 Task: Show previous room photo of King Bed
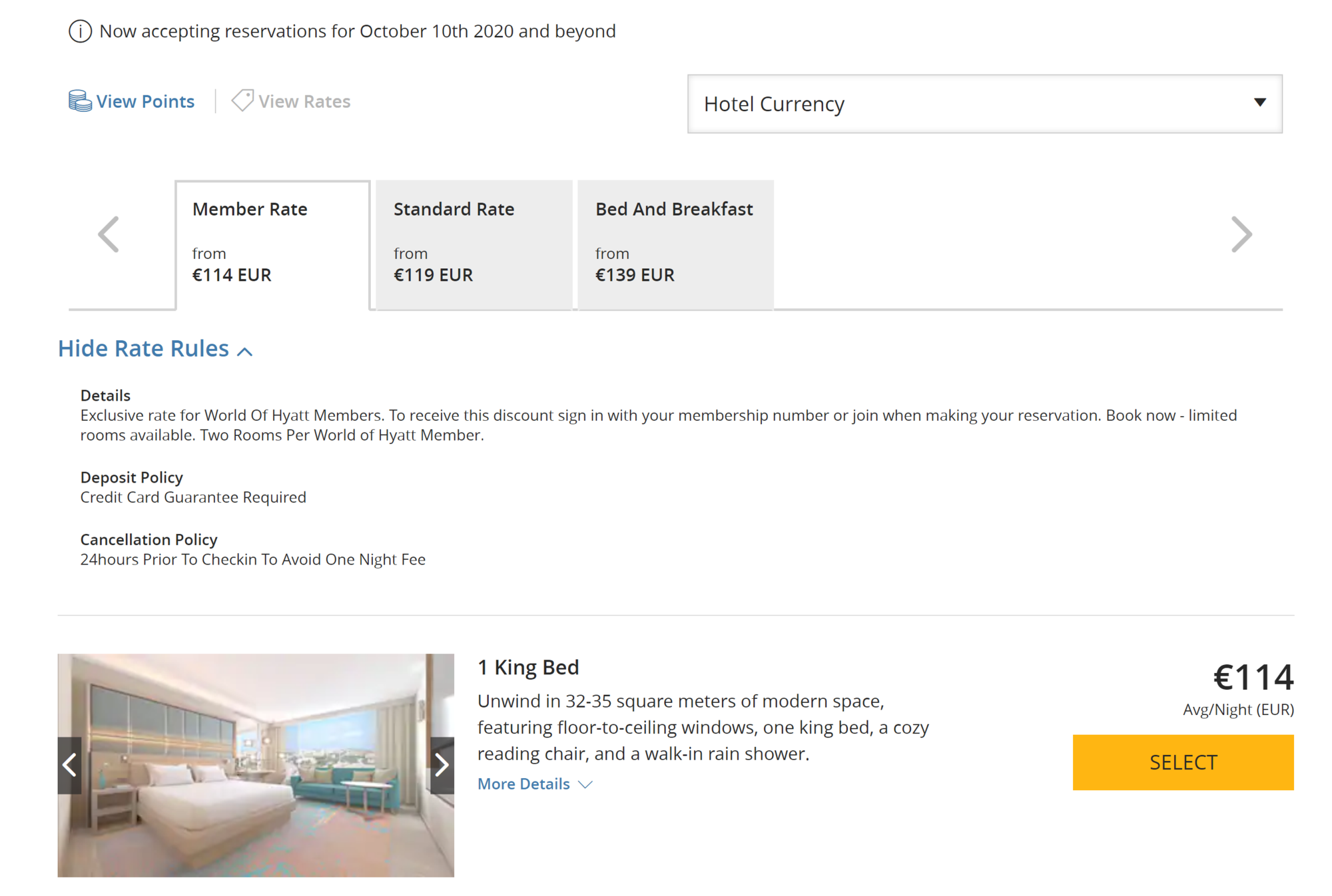(x=69, y=765)
